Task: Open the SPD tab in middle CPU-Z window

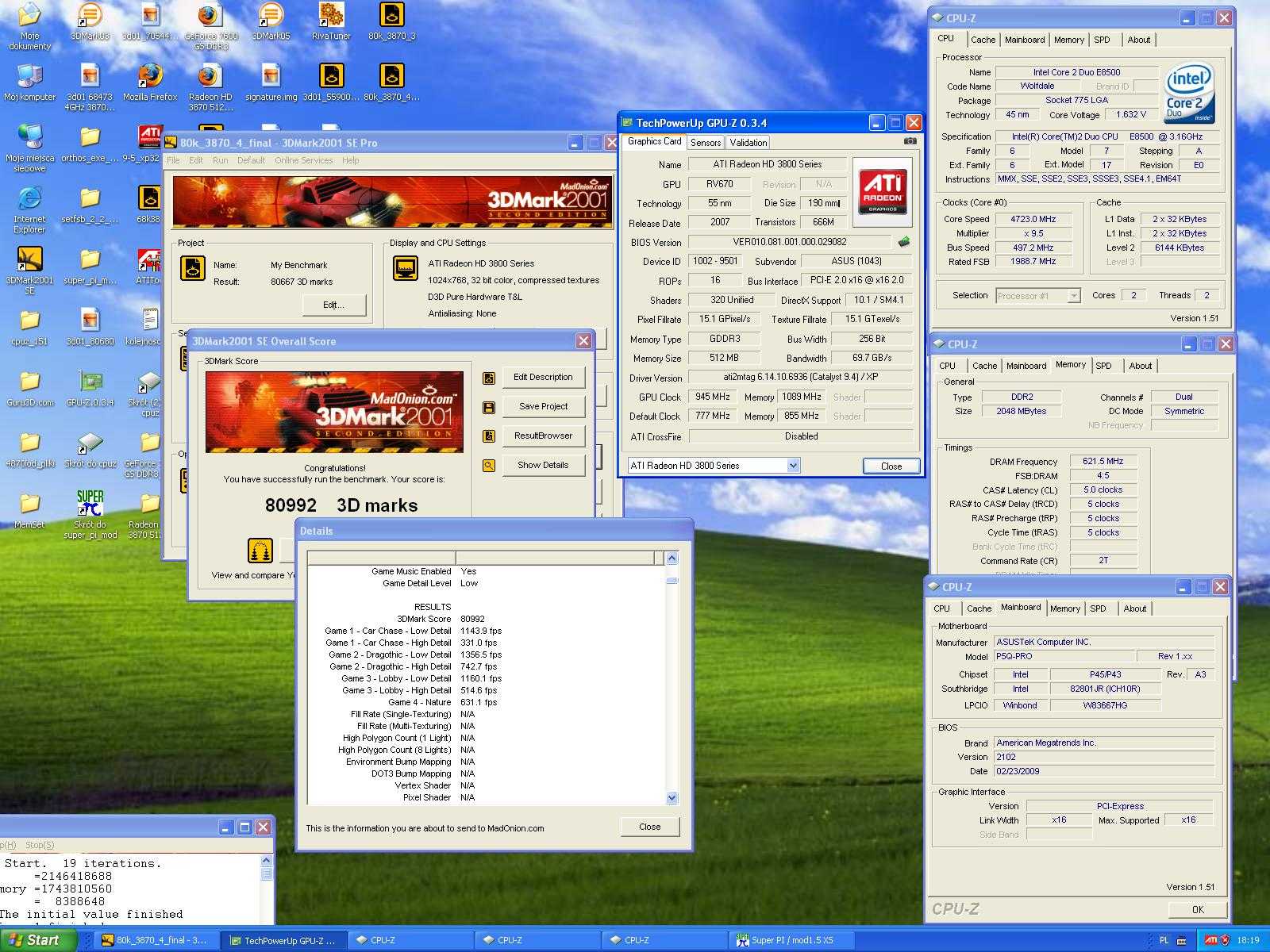Action: coord(1103,366)
